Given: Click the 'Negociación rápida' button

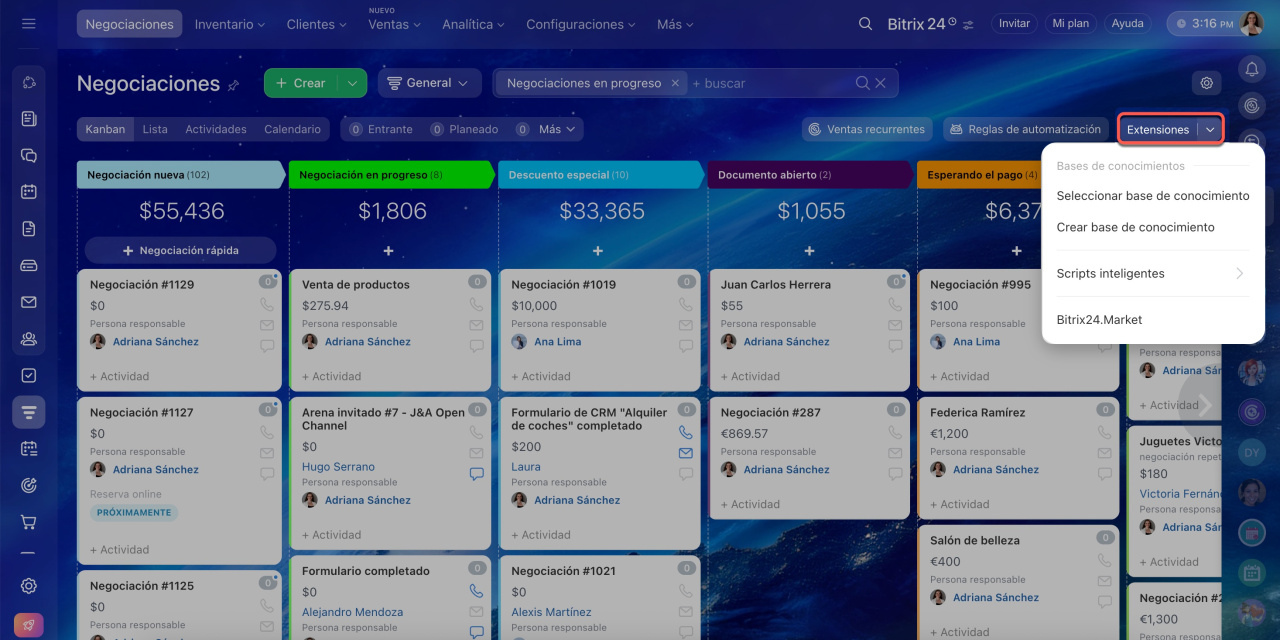Looking at the screenshot, I should pyautogui.click(x=181, y=250).
